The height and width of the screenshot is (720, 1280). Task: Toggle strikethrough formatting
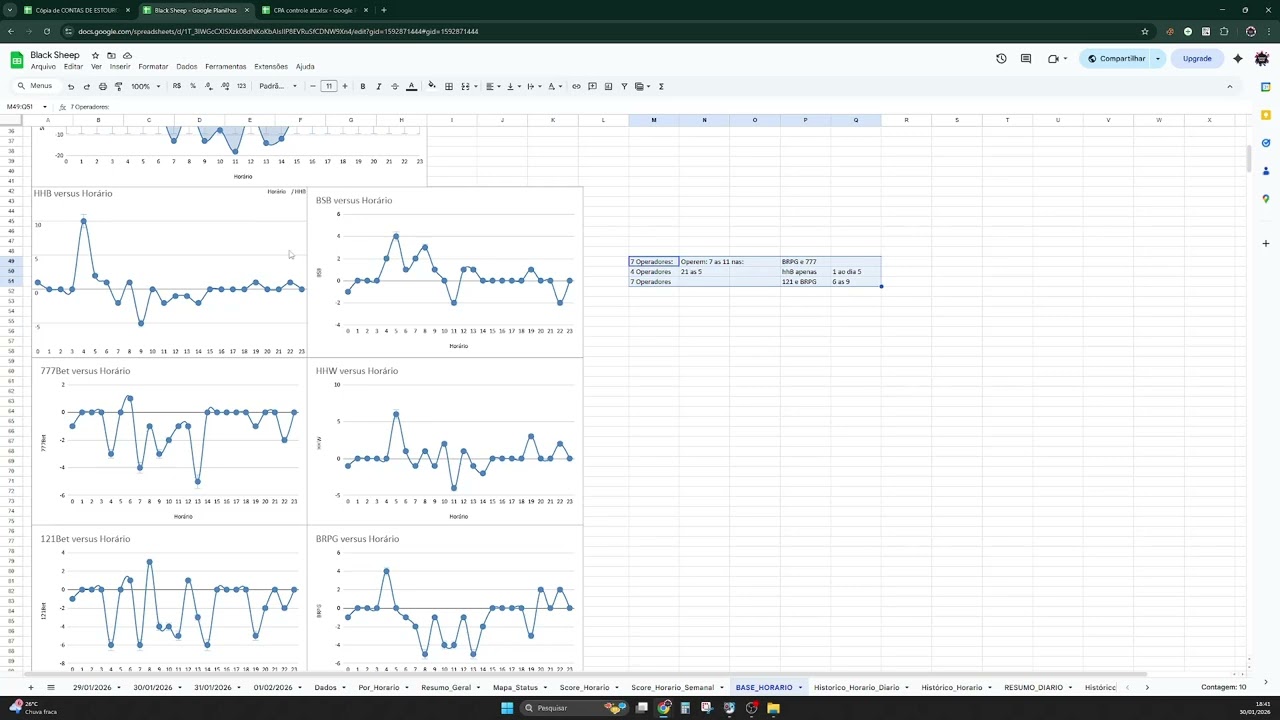tap(394, 86)
